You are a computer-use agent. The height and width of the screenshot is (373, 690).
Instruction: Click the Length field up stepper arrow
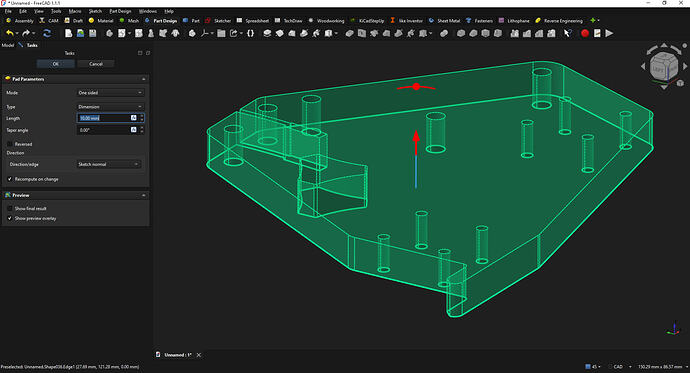pyautogui.click(x=142, y=116)
